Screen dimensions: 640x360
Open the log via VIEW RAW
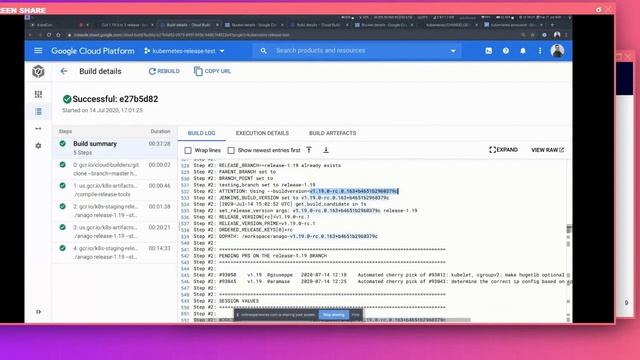tap(547, 150)
